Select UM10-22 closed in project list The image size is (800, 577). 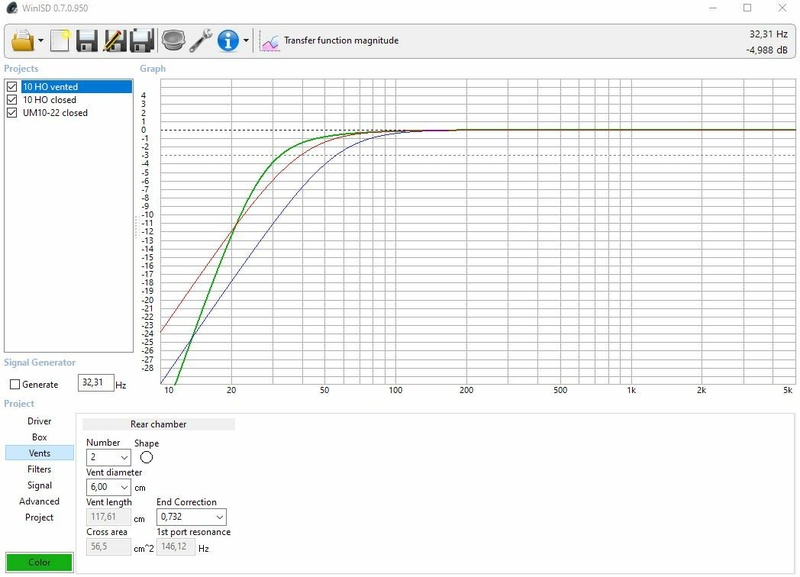pos(55,113)
